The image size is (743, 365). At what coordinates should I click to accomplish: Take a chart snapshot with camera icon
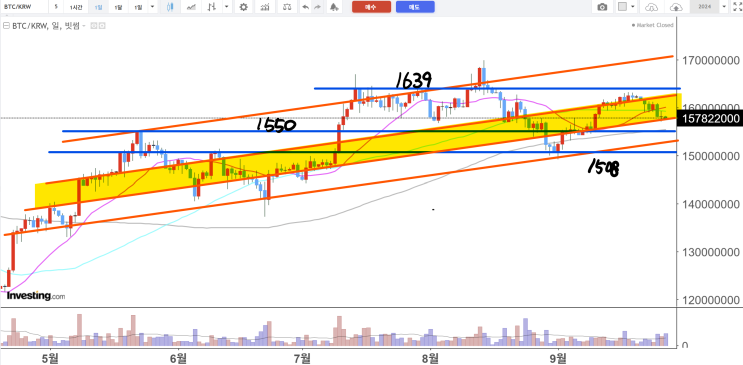(x=602, y=7)
